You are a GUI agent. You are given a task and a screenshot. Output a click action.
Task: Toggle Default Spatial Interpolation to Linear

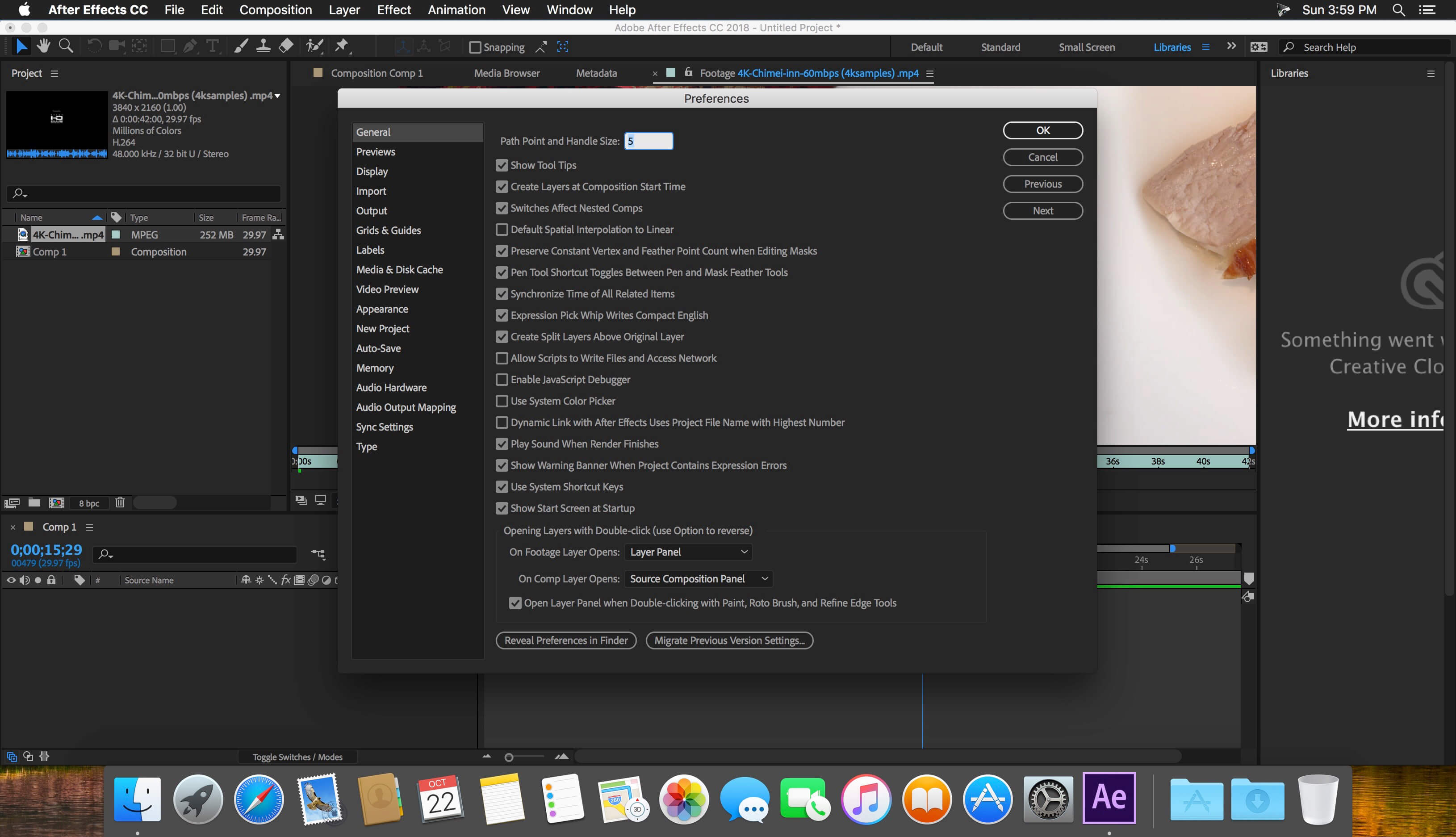click(x=501, y=229)
